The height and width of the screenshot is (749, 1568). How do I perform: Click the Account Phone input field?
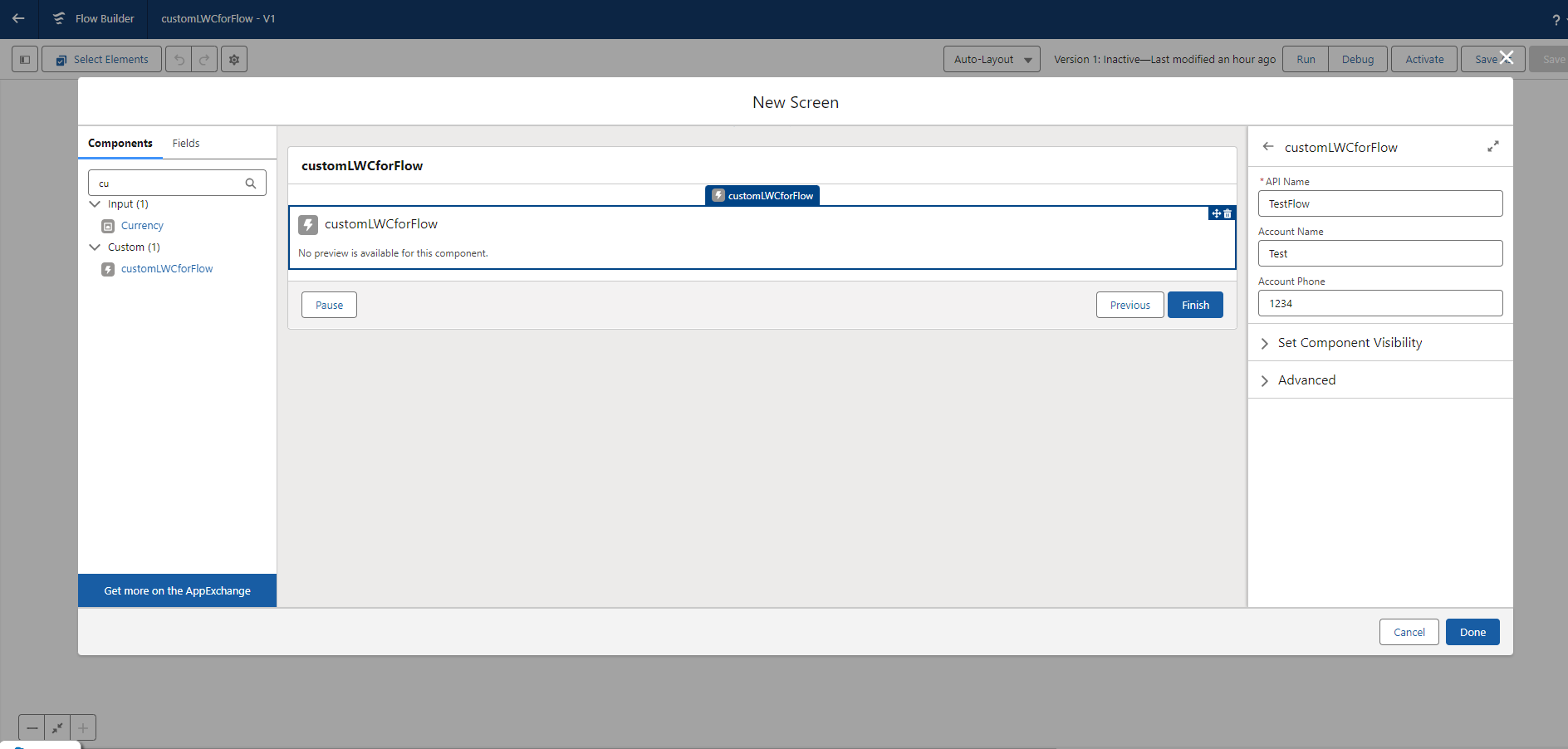[1380, 303]
